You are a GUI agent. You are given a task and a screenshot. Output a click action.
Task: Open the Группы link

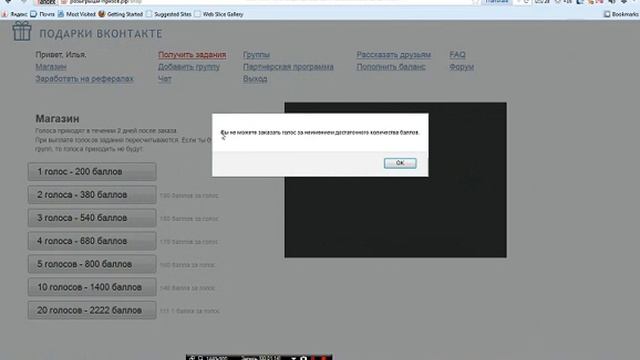pyautogui.click(x=256, y=55)
